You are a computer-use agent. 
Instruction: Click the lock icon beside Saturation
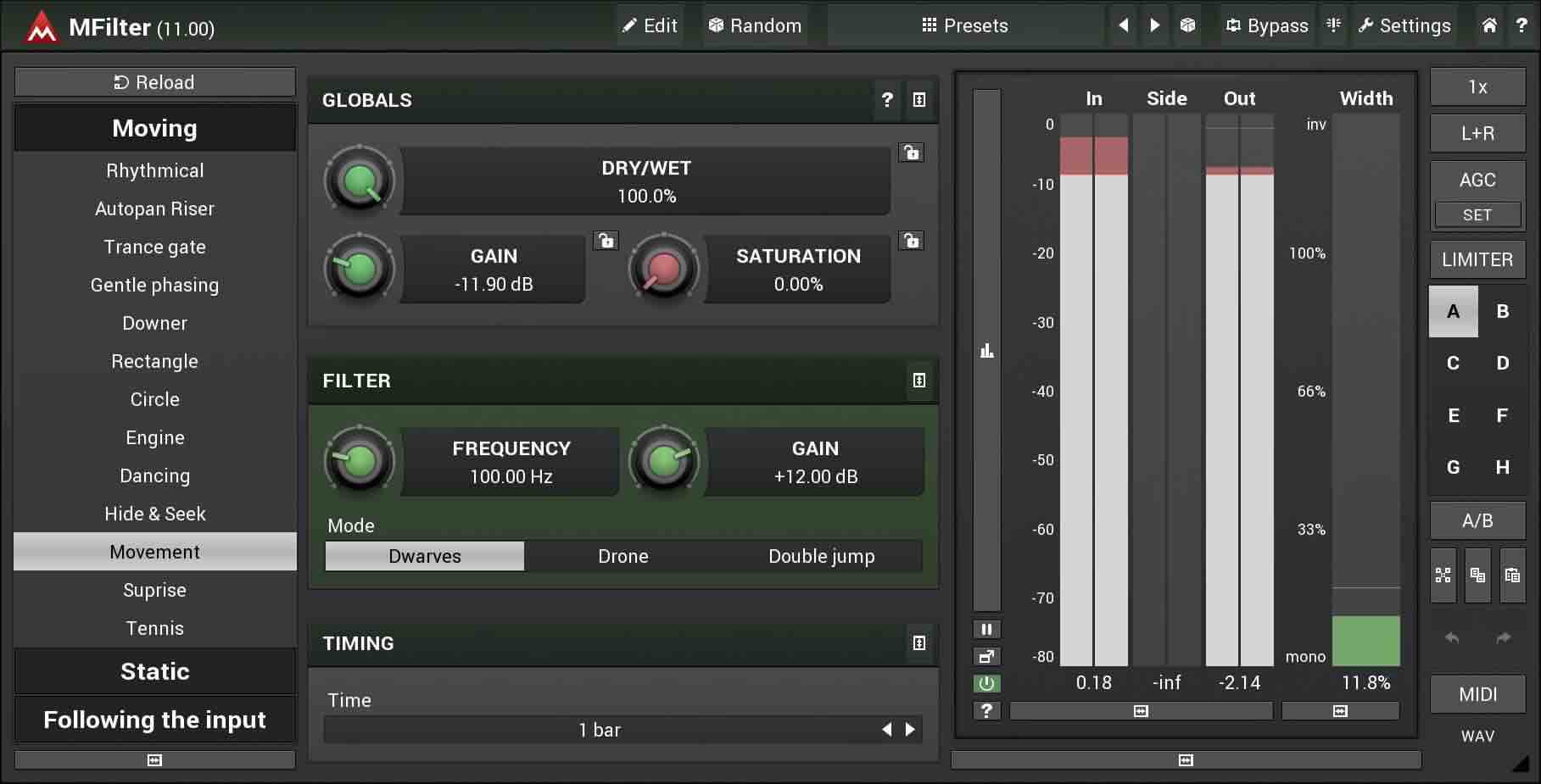point(912,241)
